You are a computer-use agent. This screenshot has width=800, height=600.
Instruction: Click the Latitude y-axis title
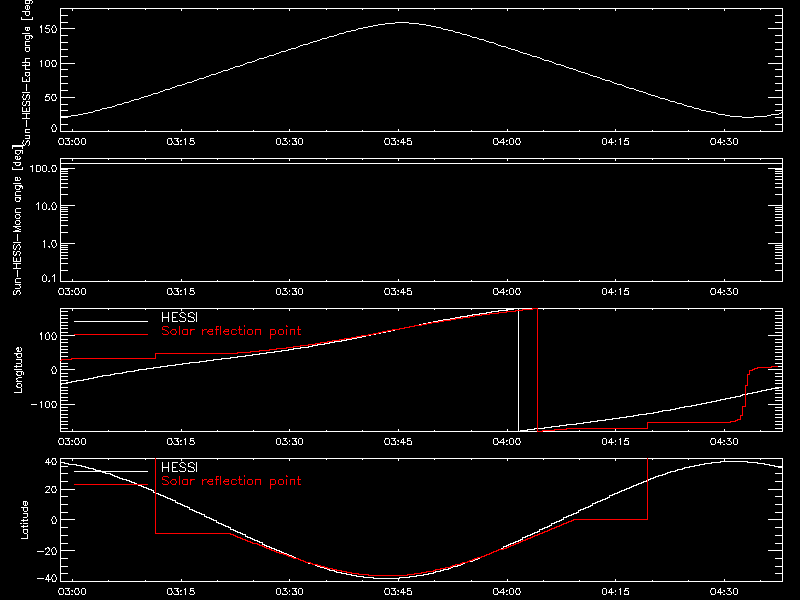pyautogui.click(x=24, y=520)
